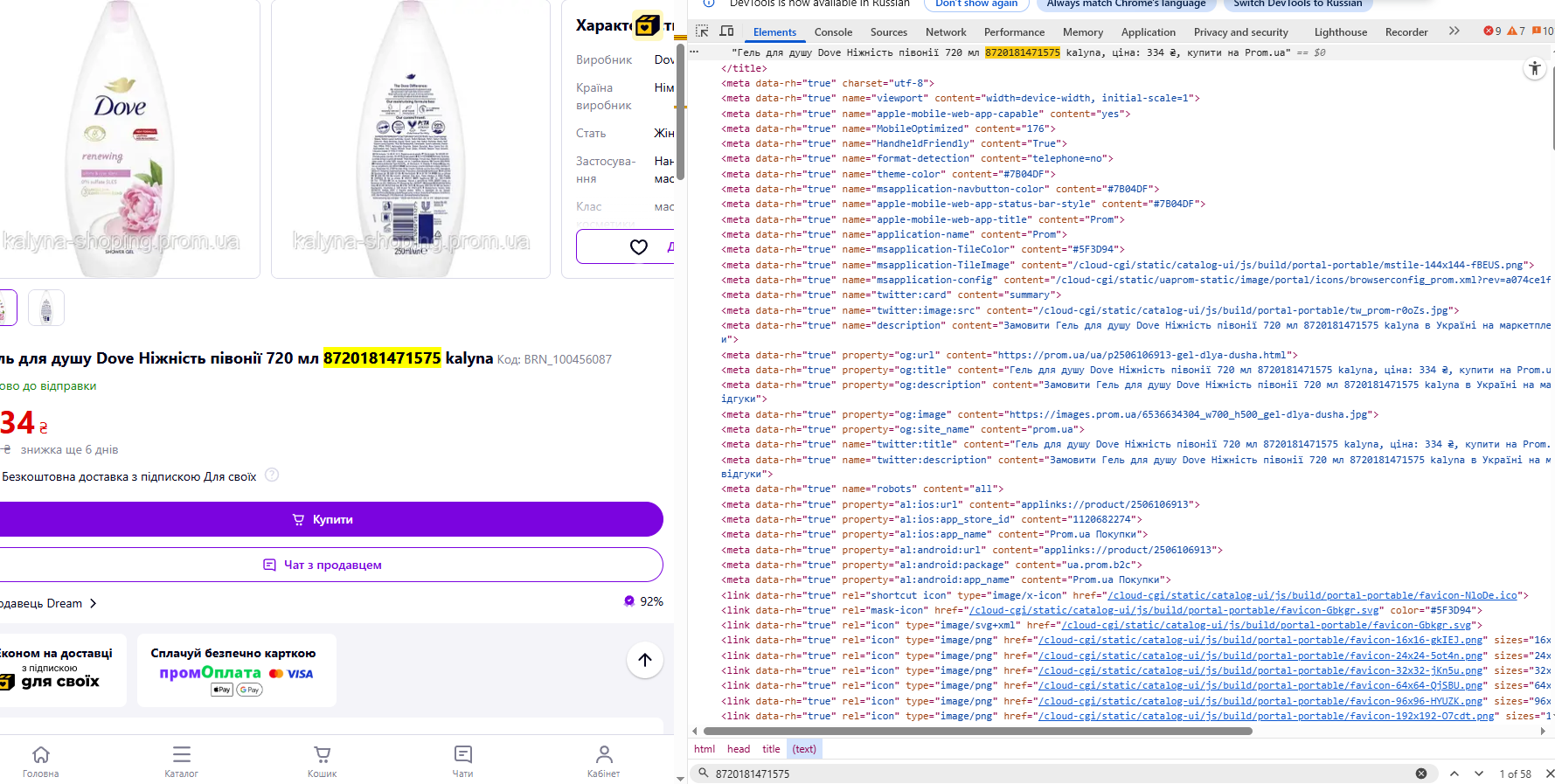Open the Recorder tab
The width and height of the screenshot is (1555, 784).
(x=1406, y=32)
